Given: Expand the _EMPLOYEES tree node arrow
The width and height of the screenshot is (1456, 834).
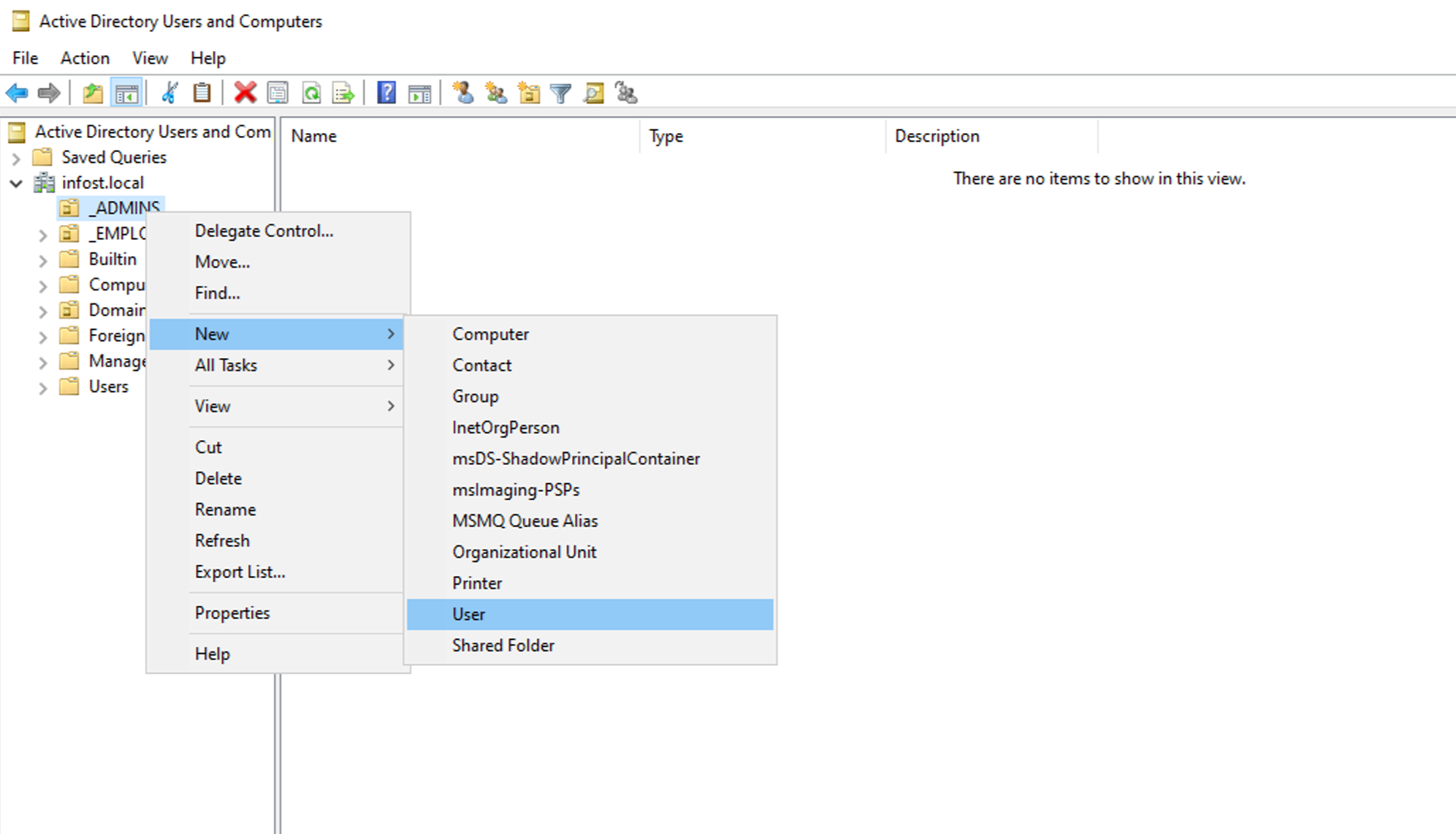Looking at the screenshot, I should [x=43, y=235].
